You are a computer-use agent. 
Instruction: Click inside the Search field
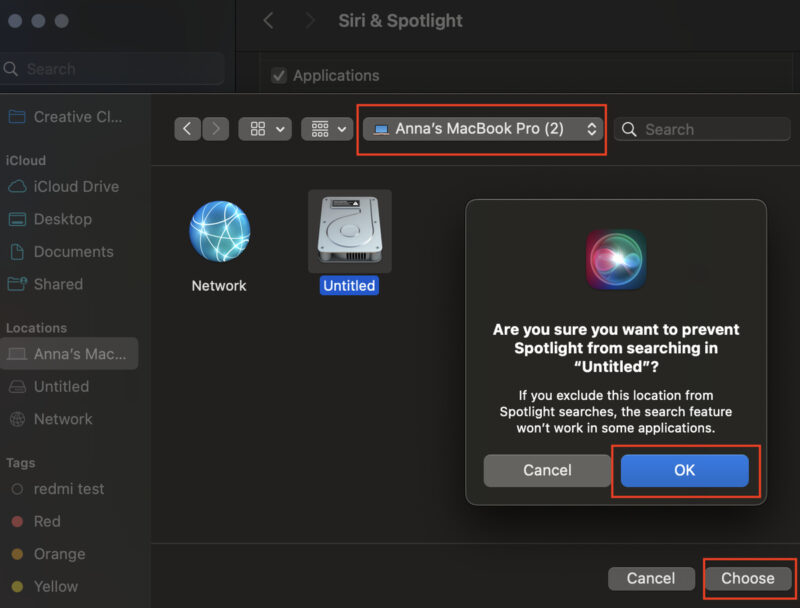point(700,129)
